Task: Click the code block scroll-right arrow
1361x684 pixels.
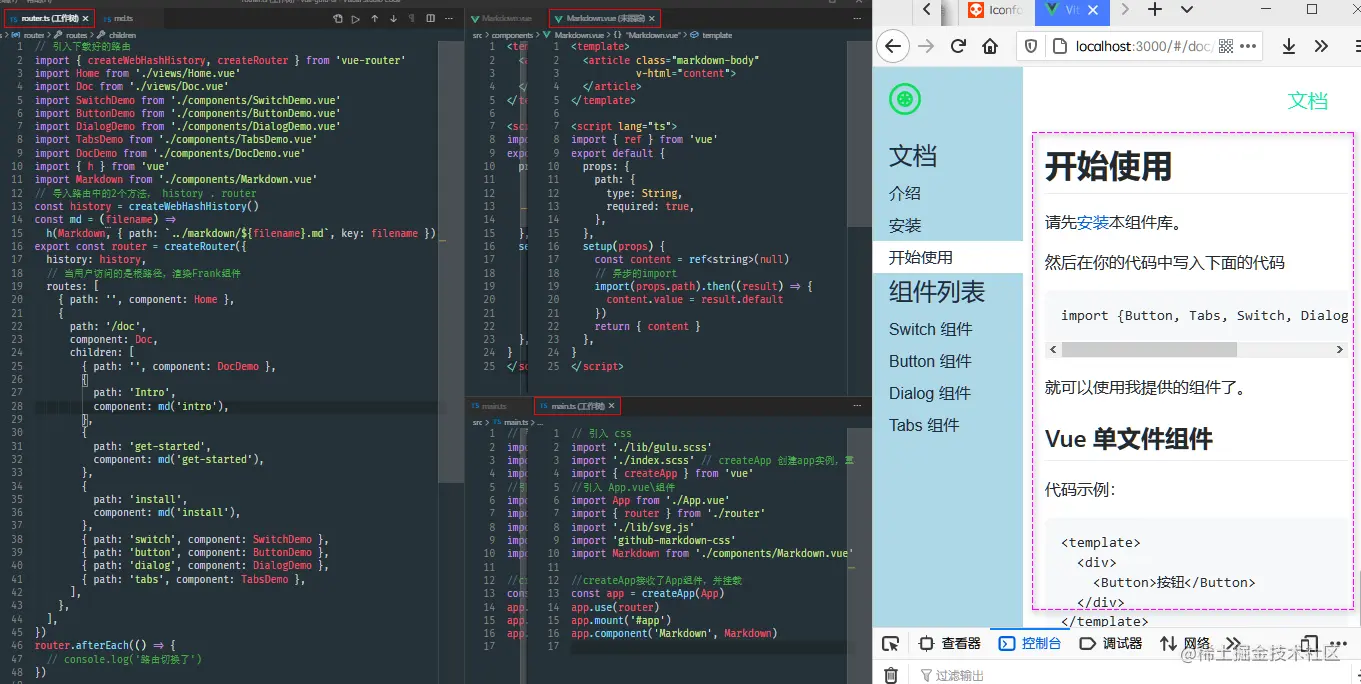Action: pyautogui.click(x=1340, y=350)
